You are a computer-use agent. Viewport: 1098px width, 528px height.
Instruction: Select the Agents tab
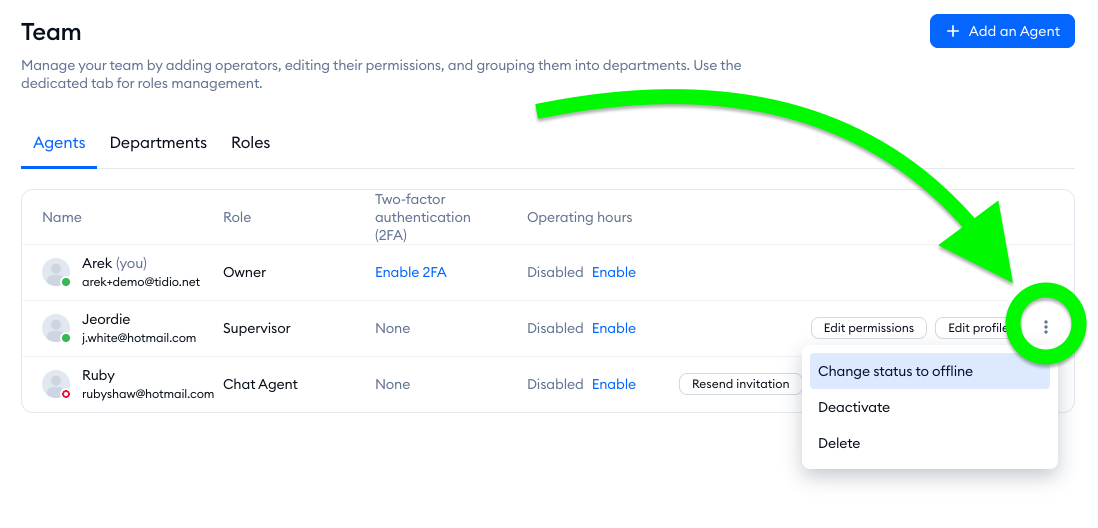(x=59, y=143)
